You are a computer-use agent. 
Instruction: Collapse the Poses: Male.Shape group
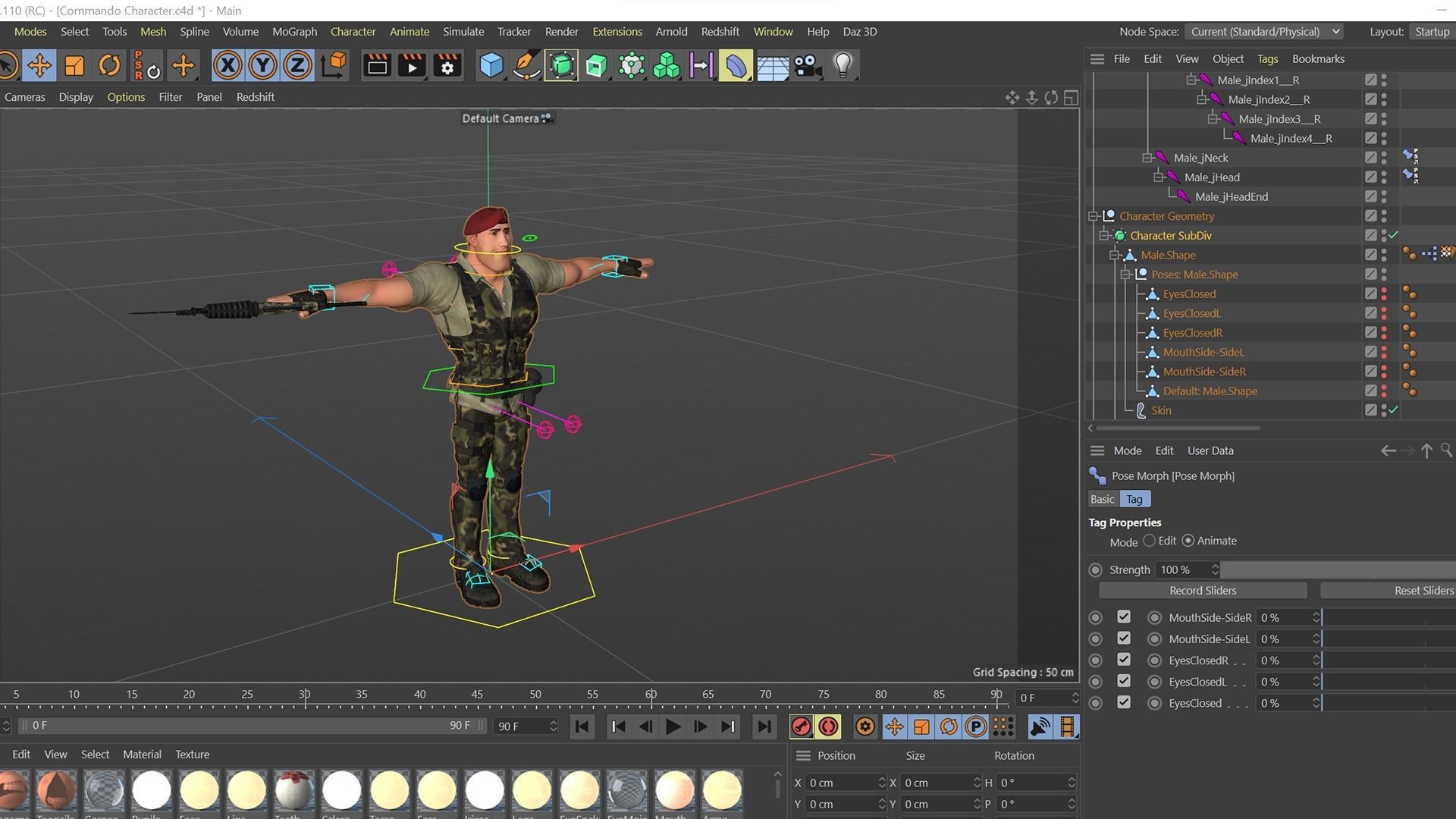click(x=1126, y=275)
